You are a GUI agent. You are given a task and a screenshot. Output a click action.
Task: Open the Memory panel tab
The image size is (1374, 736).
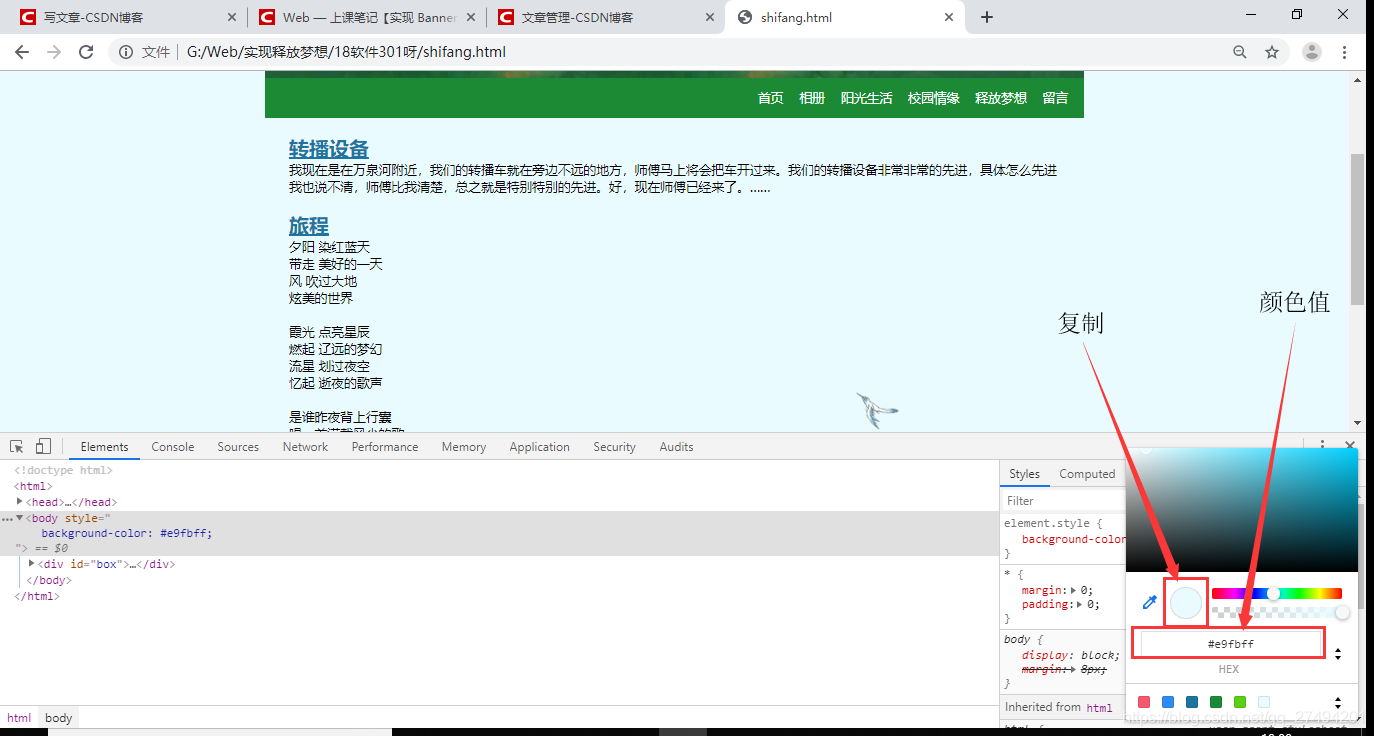pyautogui.click(x=464, y=447)
